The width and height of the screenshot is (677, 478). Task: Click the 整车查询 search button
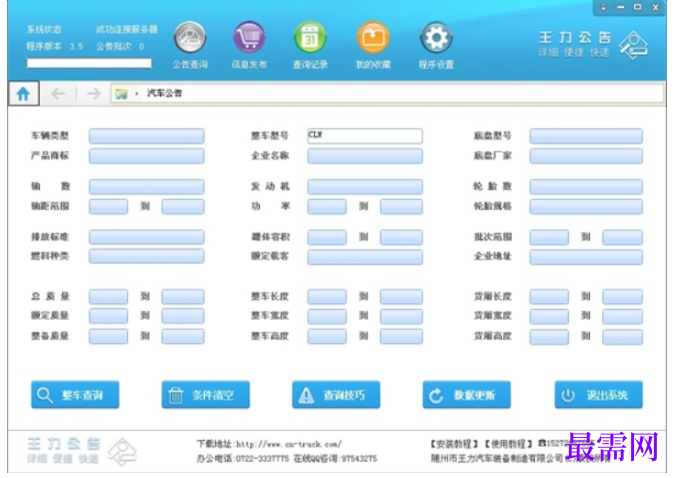[x=75, y=395]
